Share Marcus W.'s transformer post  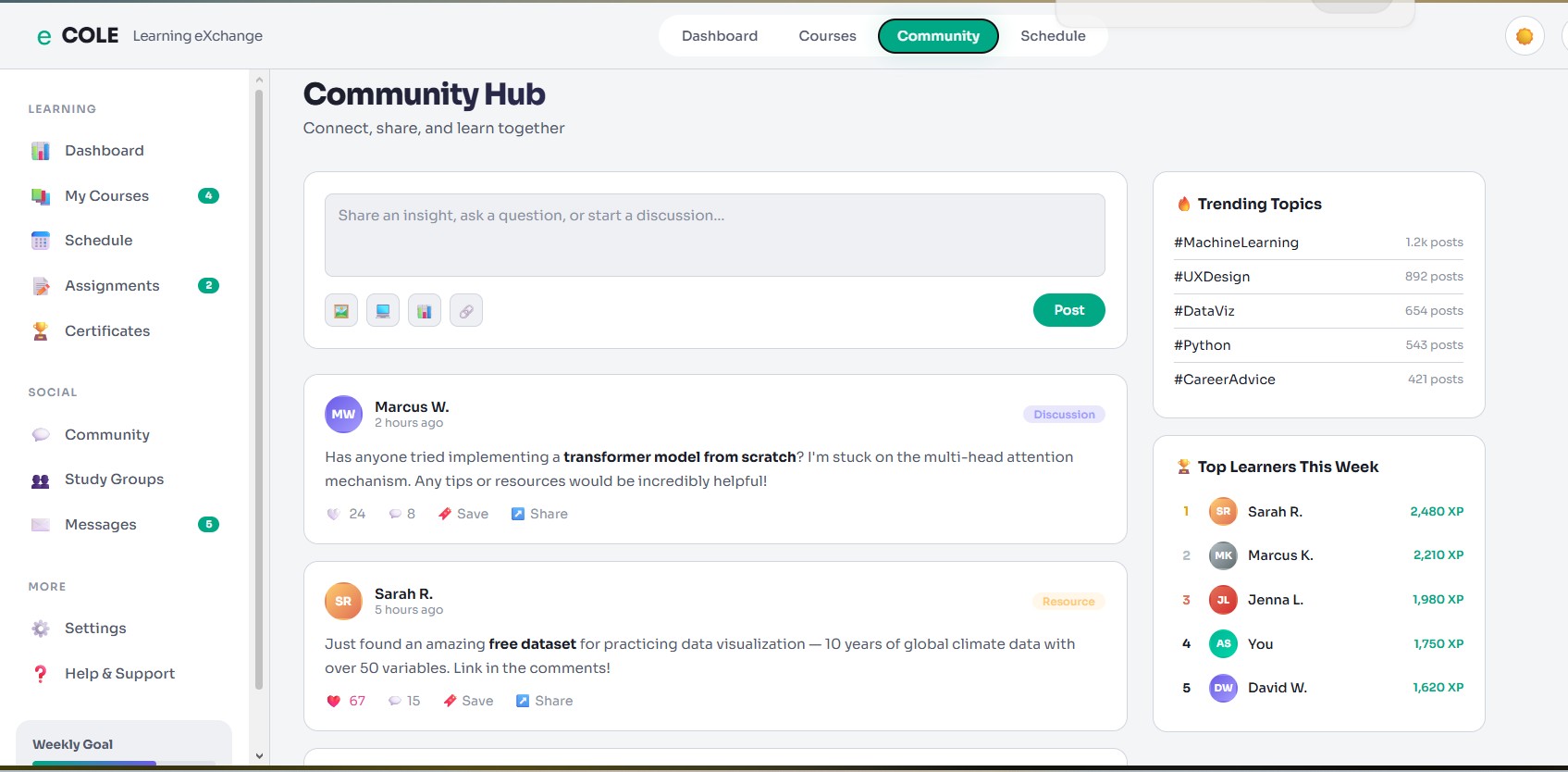click(539, 514)
